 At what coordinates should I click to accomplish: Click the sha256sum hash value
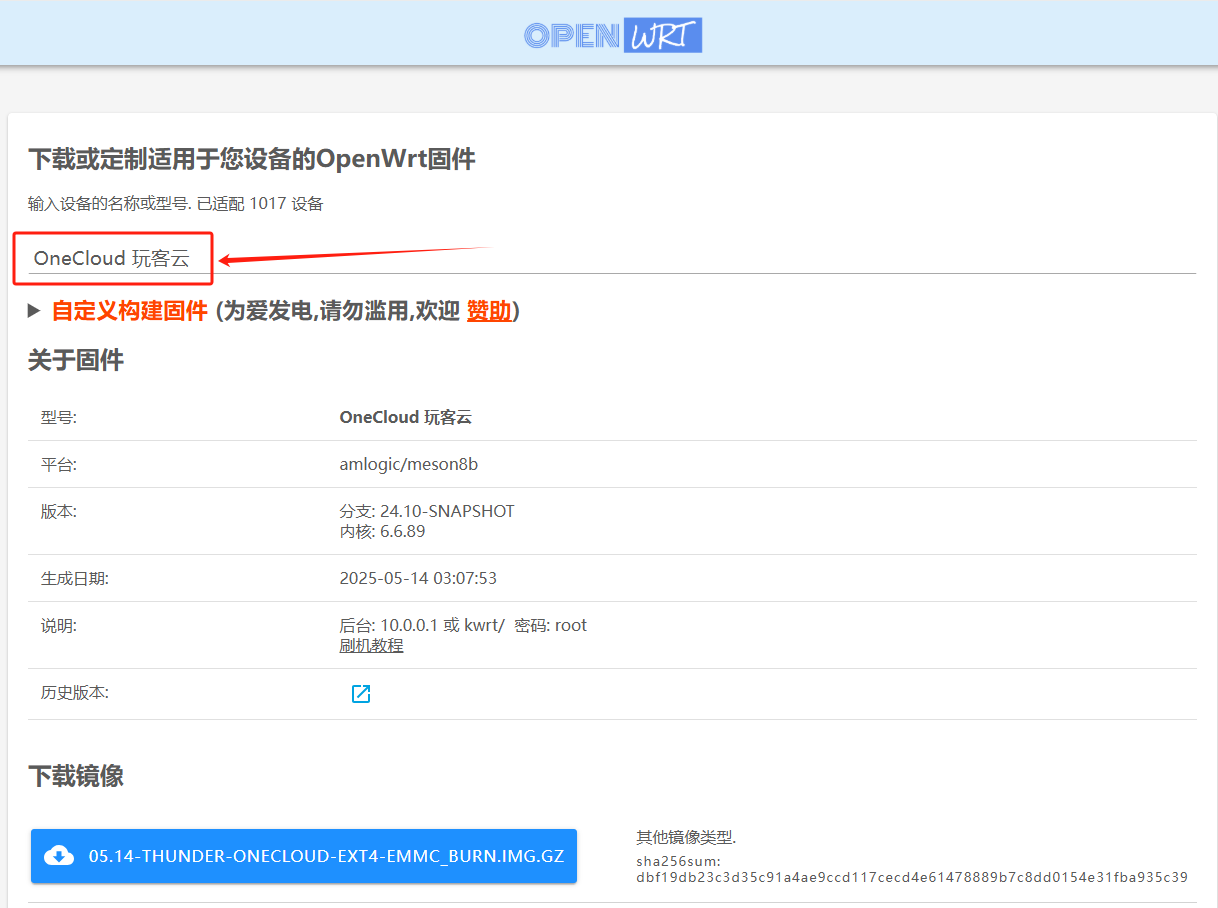coord(911,878)
